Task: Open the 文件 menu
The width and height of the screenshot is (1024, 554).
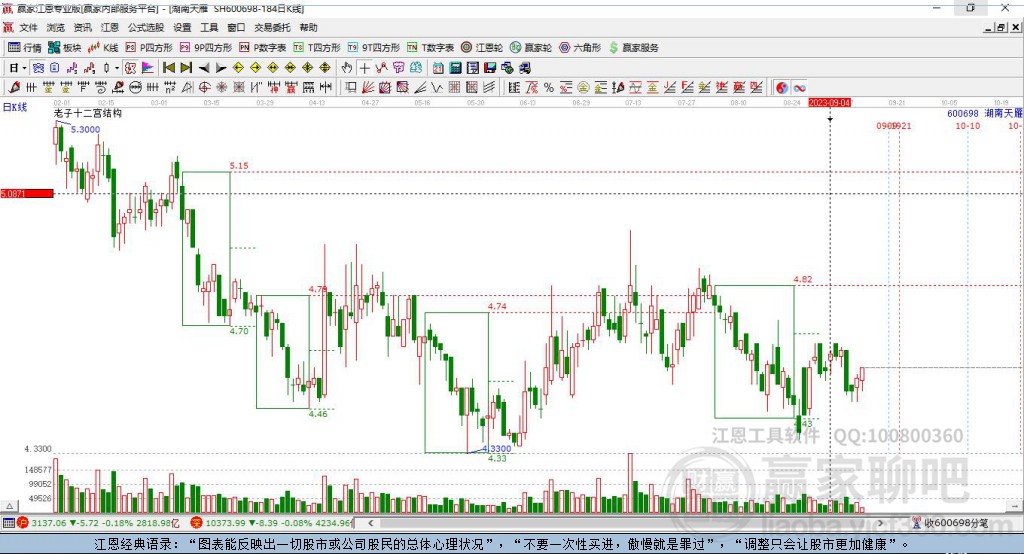Action: 28,27
